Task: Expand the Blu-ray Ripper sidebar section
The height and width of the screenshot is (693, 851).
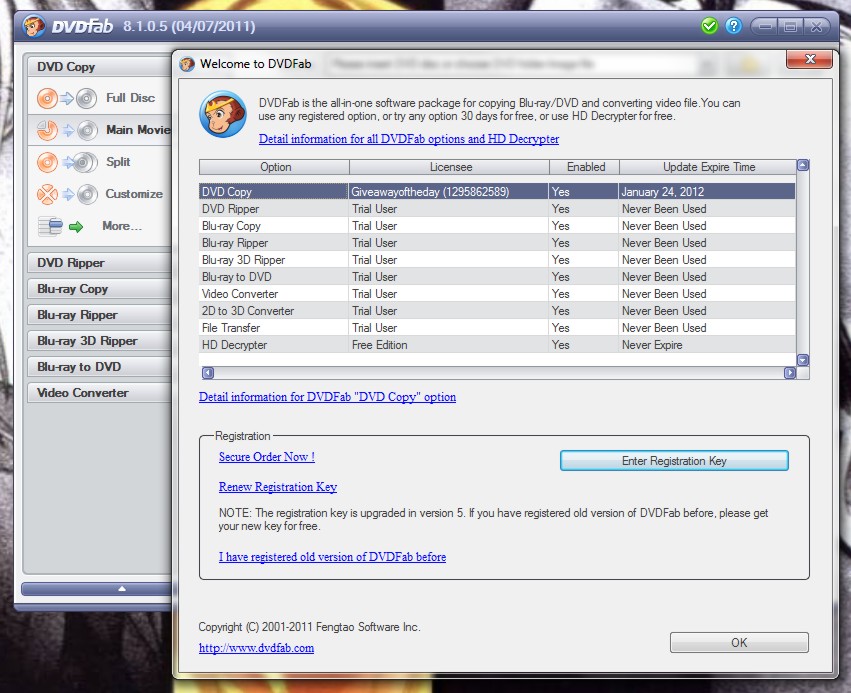Action: click(x=100, y=315)
